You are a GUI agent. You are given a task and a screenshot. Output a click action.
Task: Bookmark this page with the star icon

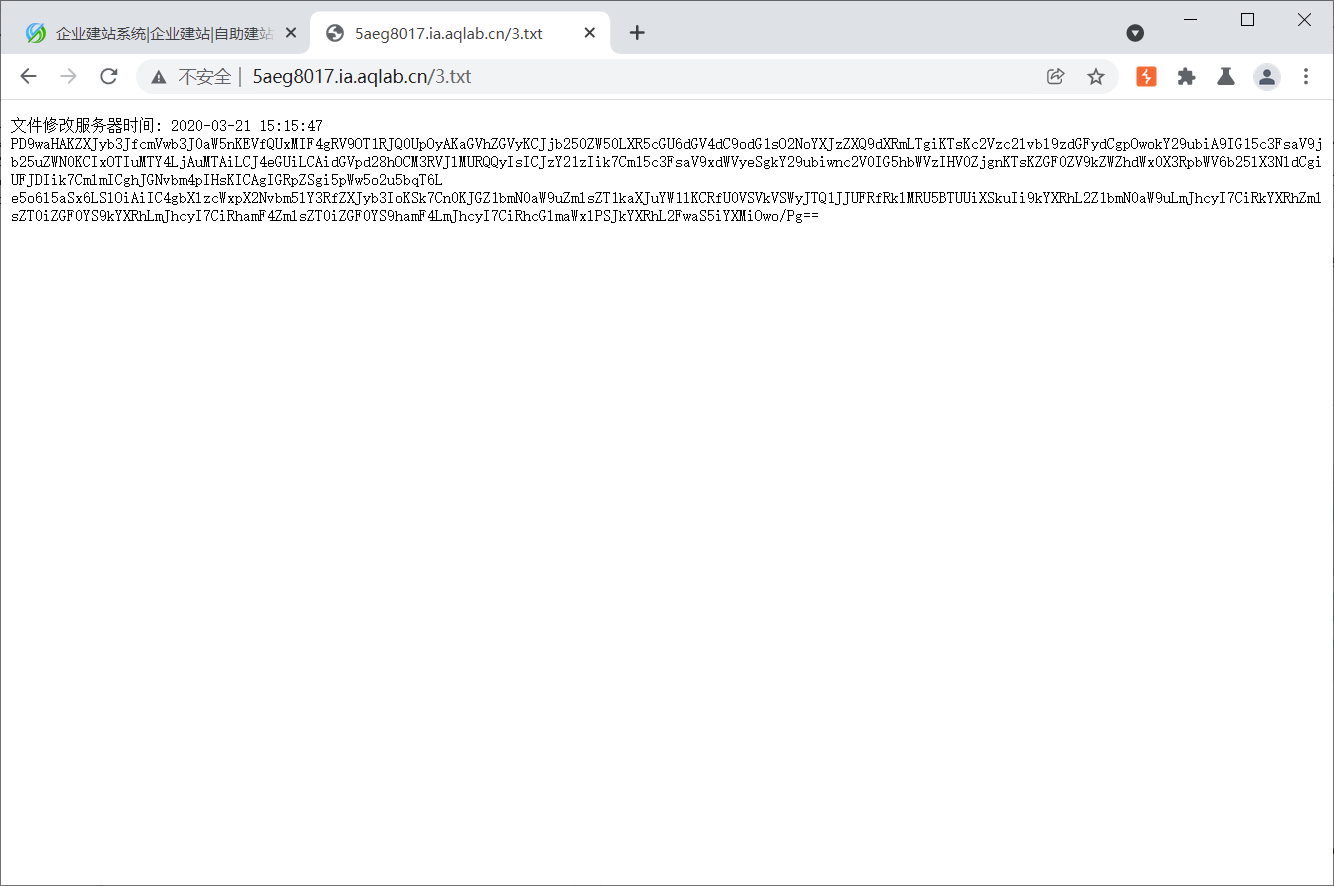coord(1096,76)
